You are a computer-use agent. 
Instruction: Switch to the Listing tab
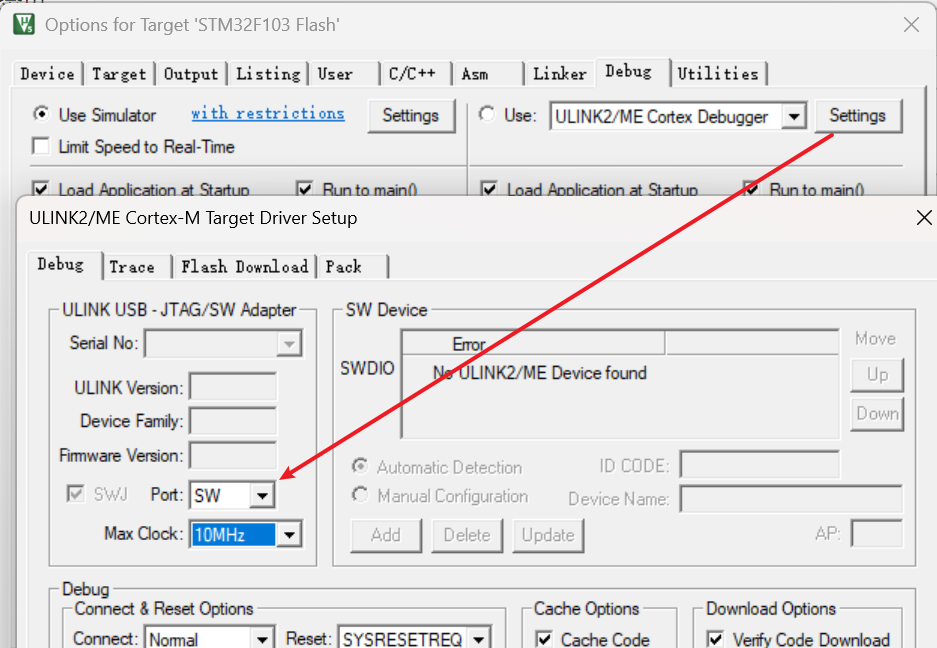pos(268,74)
